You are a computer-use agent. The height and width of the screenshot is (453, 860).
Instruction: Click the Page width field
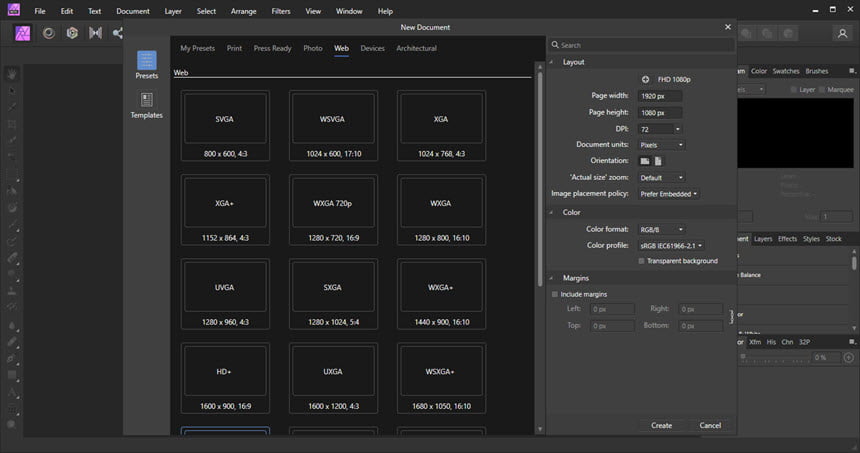pos(660,96)
